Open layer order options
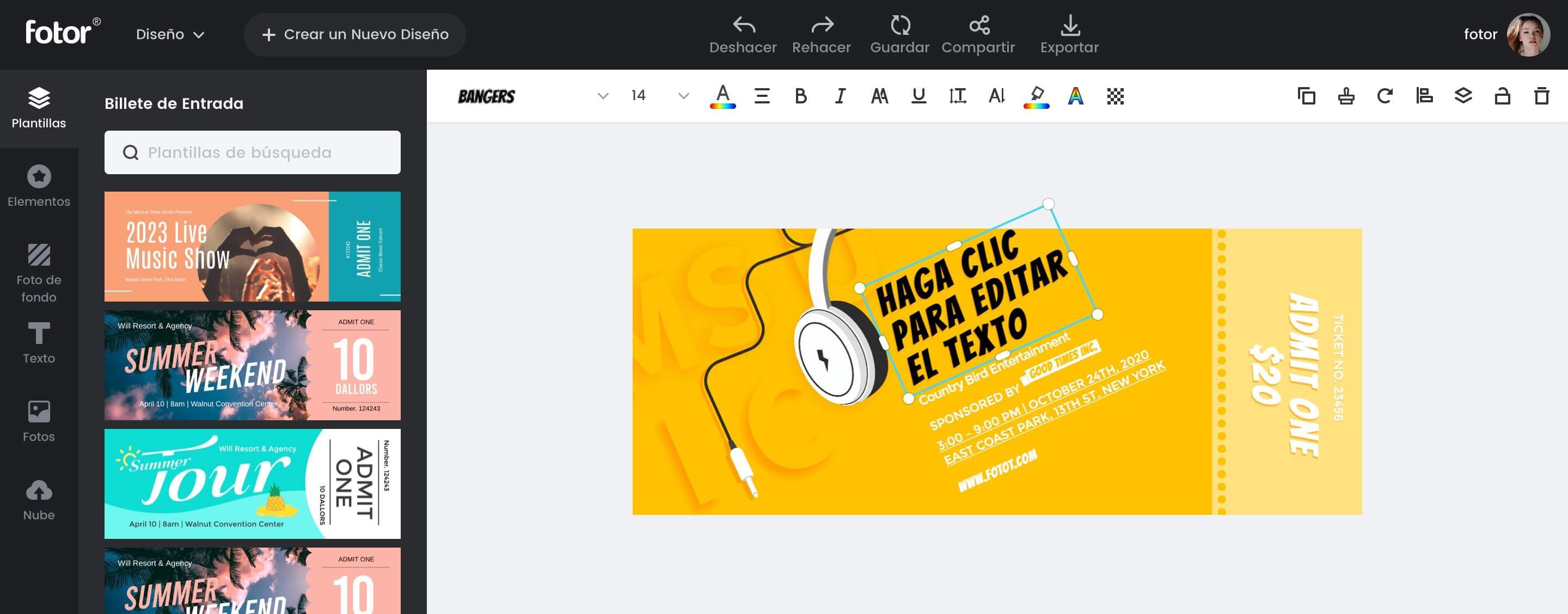The height and width of the screenshot is (614, 1568). click(1463, 96)
